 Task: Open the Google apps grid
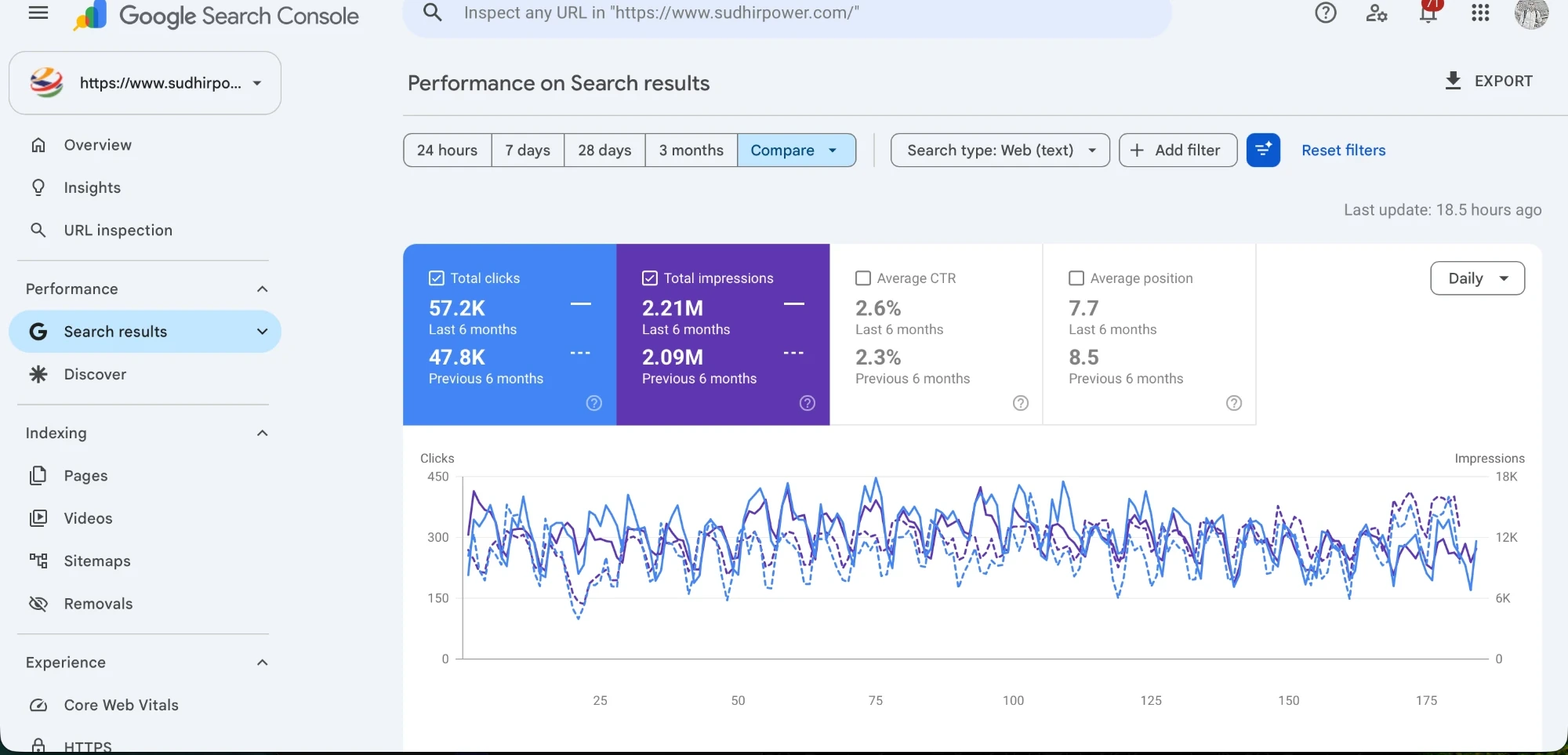point(1480,13)
